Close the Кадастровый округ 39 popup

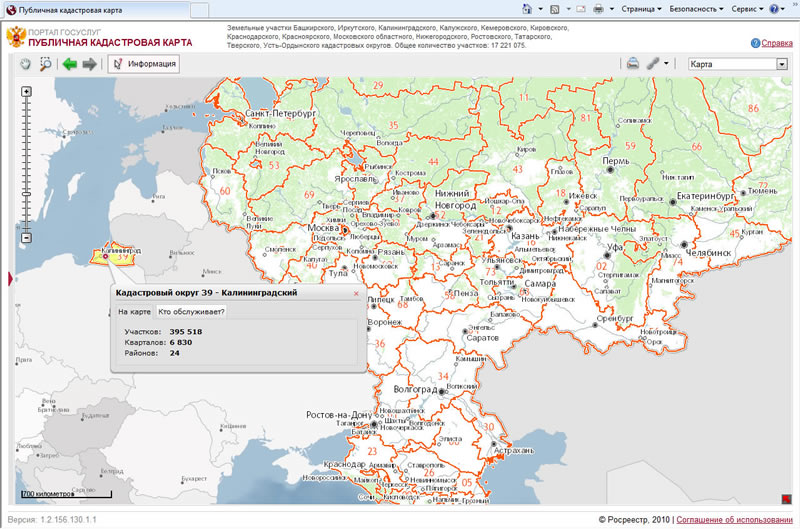(x=356, y=293)
